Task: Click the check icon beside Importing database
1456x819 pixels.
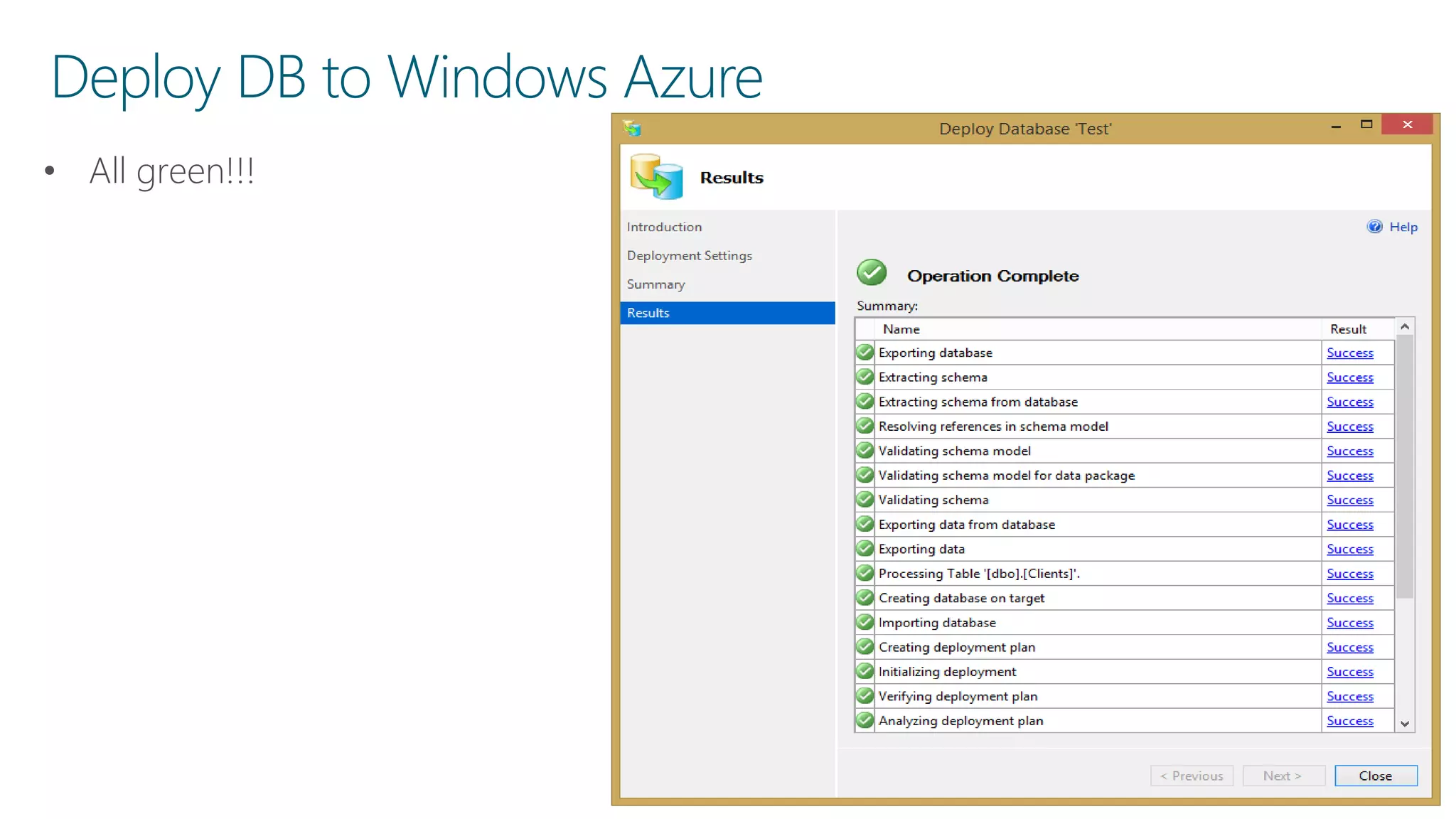Action: 864,622
